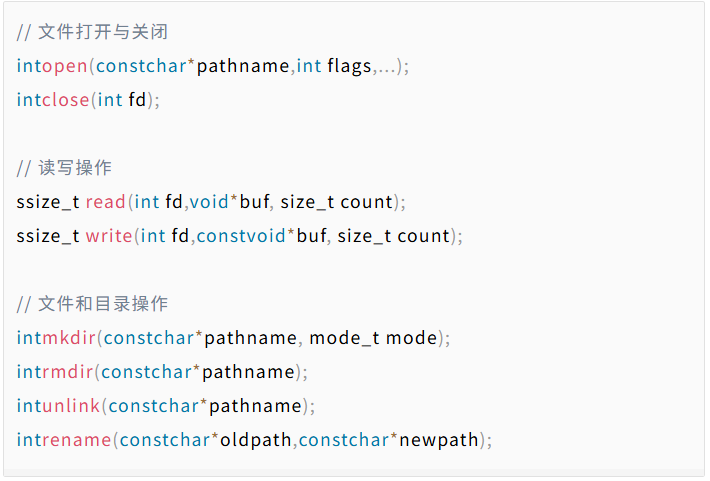Click the 'newpath' parameter in rename
710x481 pixels.
439,440
